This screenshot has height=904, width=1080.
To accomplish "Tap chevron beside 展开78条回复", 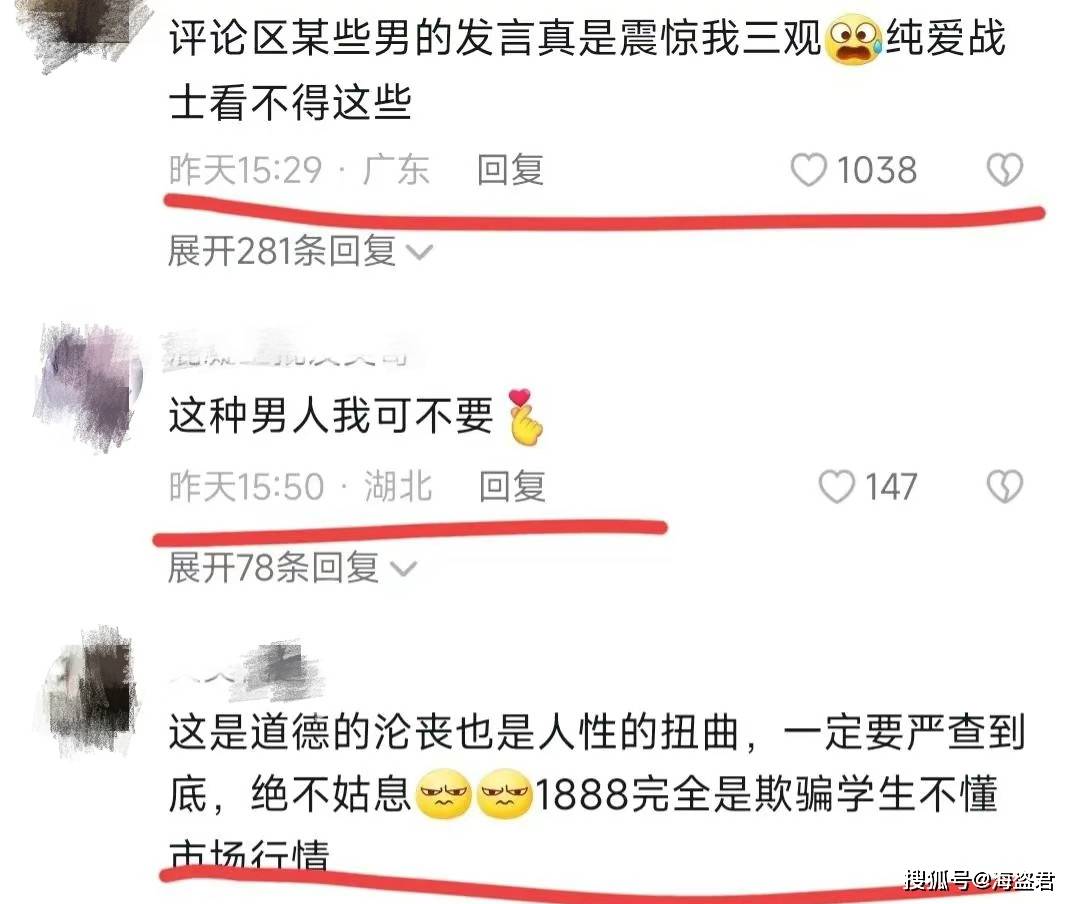I will tap(404, 570).
